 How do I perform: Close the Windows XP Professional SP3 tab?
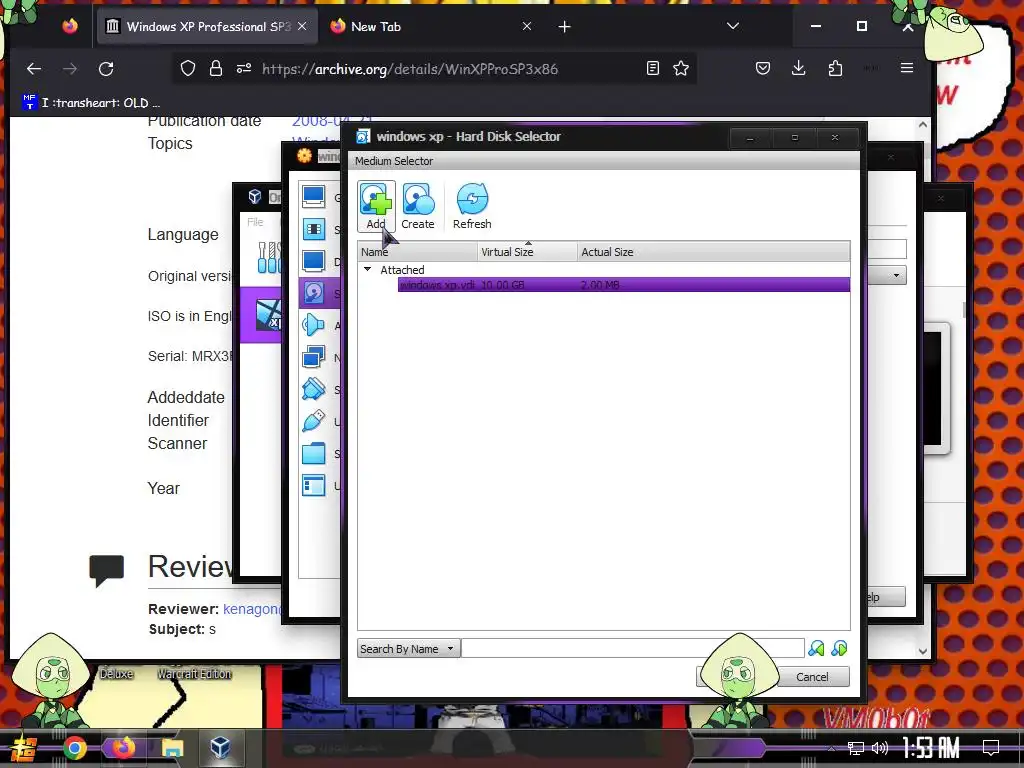pyautogui.click(x=302, y=26)
